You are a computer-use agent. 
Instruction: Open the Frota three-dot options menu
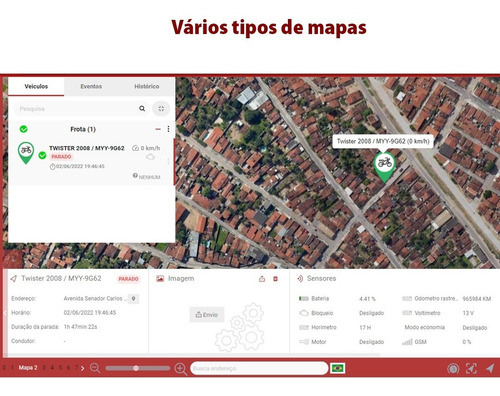168,129
